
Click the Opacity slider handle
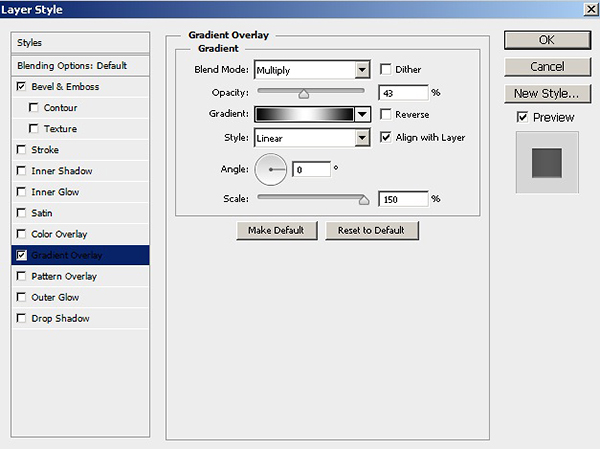click(x=303, y=94)
